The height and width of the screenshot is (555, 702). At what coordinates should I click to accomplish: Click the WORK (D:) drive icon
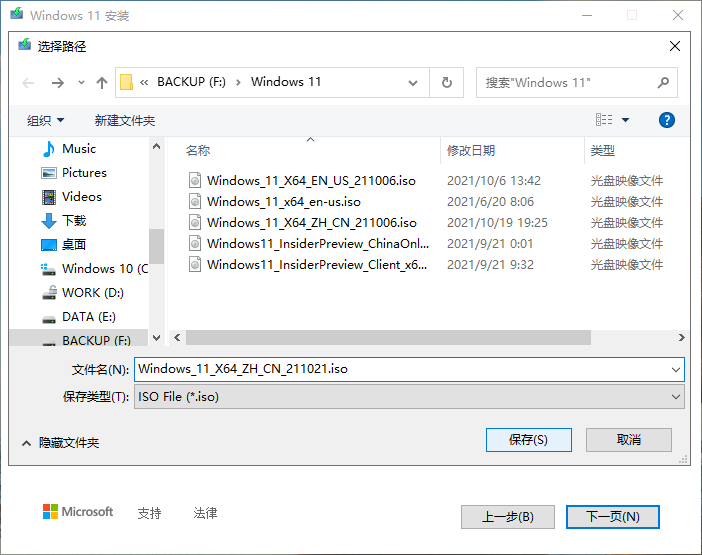click(49, 293)
